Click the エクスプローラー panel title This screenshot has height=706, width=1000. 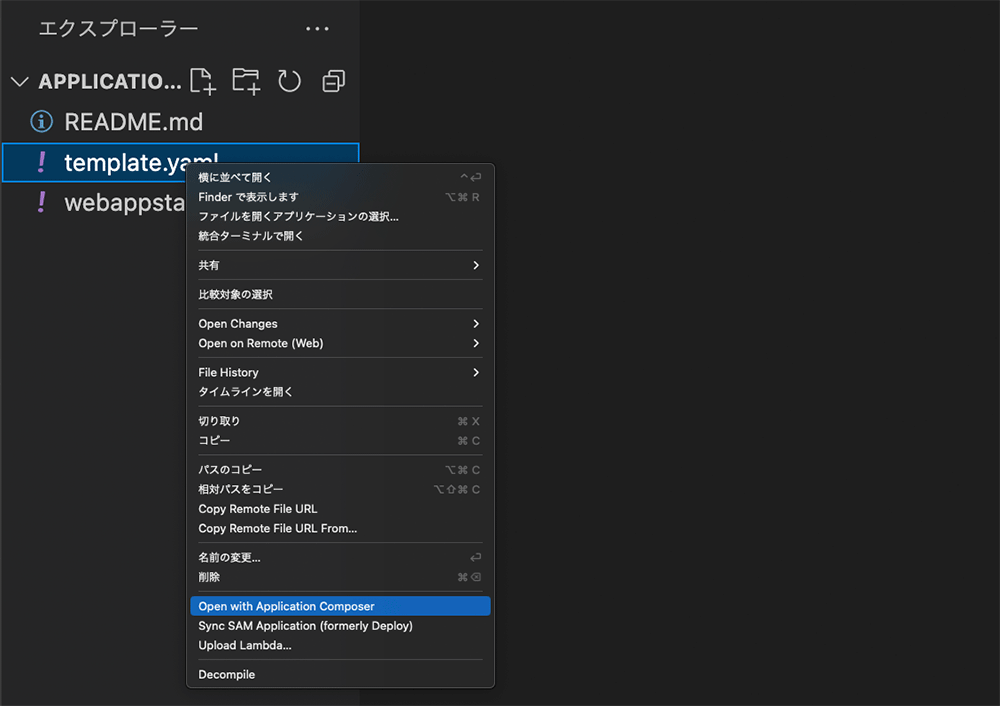tap(118, 29)
